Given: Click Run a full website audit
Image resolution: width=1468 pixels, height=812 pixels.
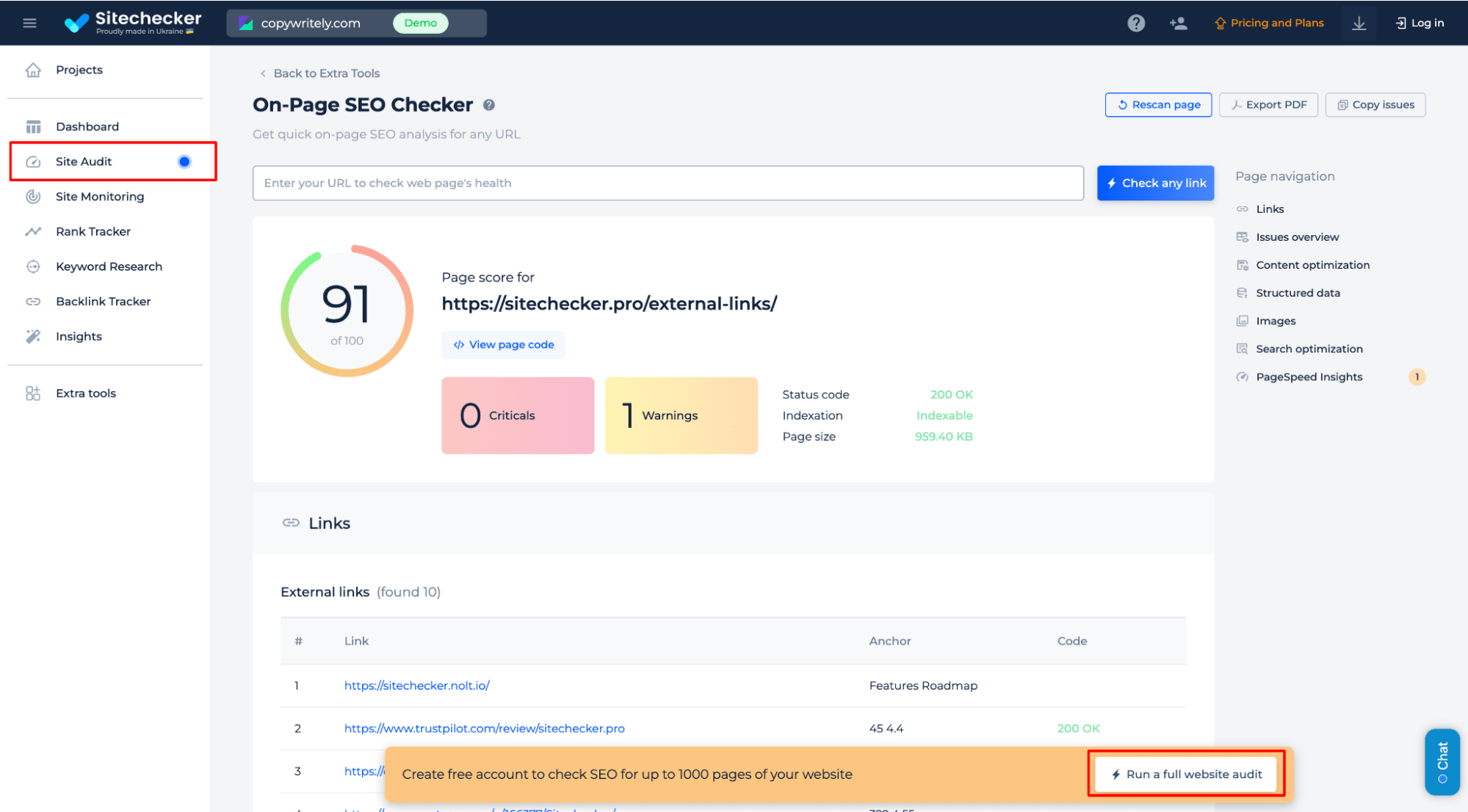Looking at the screenshot, I should [x=1186, y=774].
